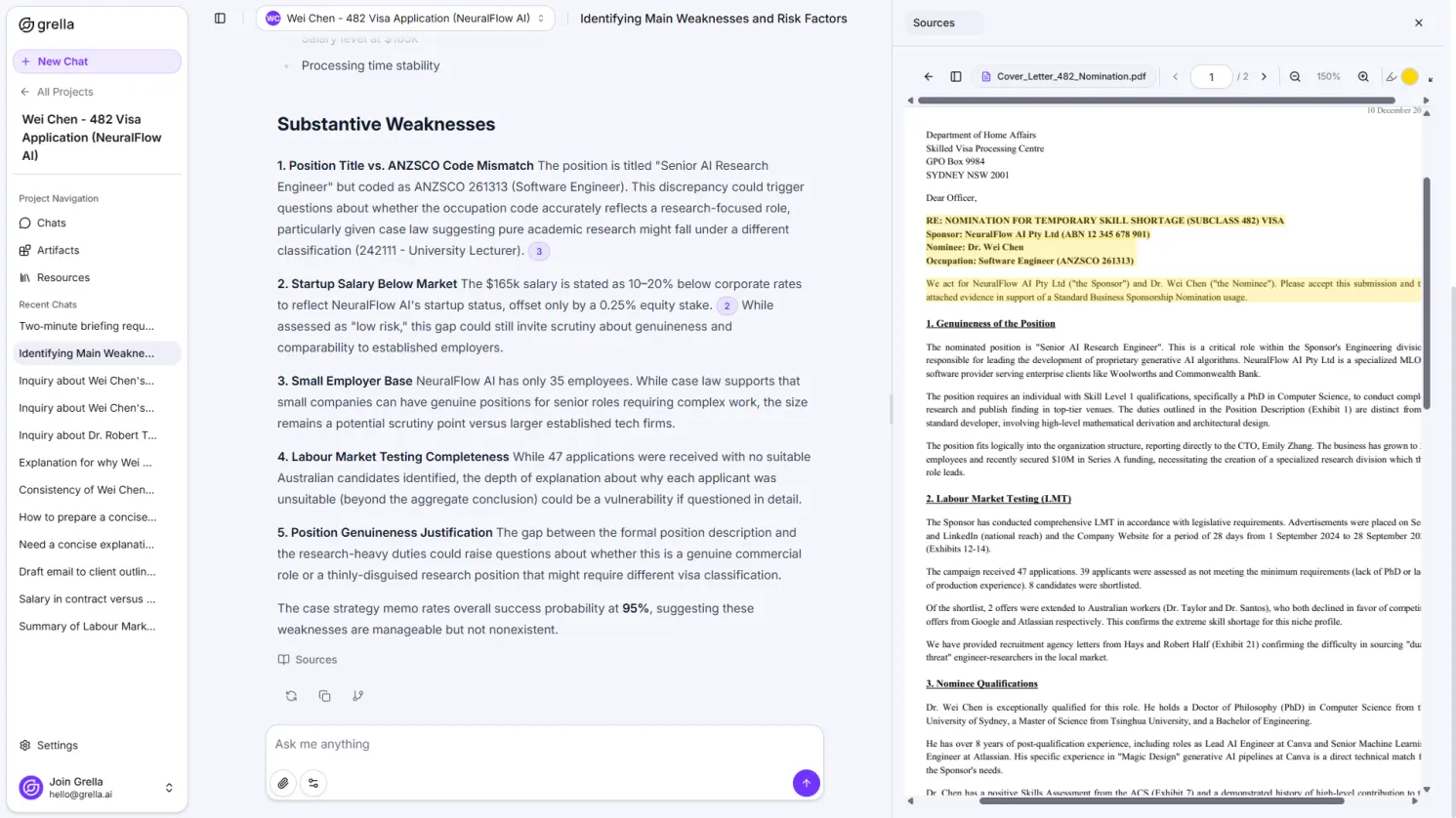Start a New Chat
The height and width of the screenshot is (818, 1456).
pos(97,61)
